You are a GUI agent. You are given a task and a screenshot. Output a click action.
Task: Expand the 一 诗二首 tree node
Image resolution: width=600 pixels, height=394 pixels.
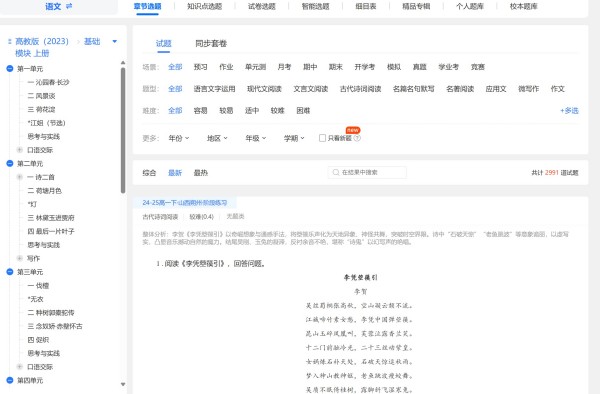(20, 177)
